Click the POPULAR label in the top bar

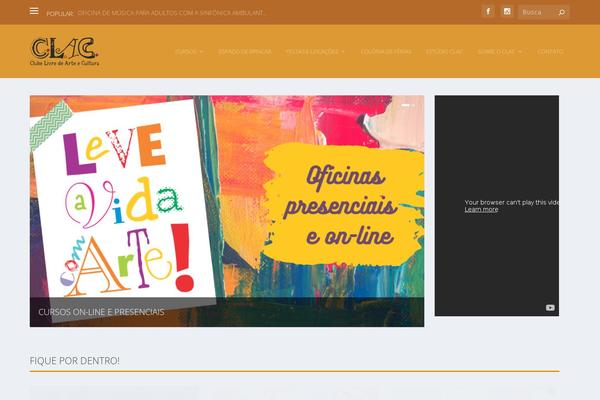(59, 13)
